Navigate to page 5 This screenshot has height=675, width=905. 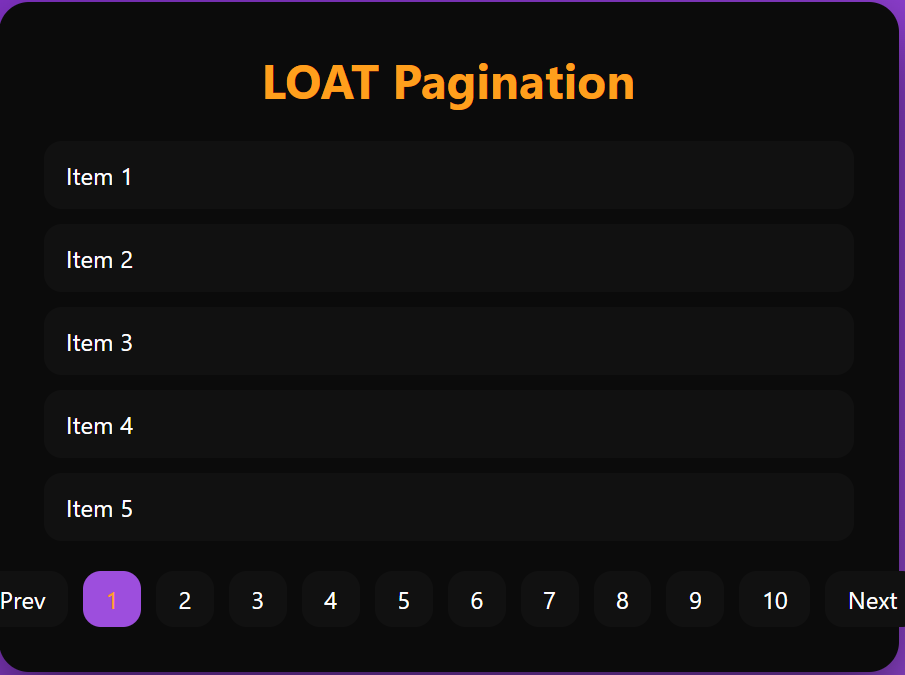click(x=404, y=600)
